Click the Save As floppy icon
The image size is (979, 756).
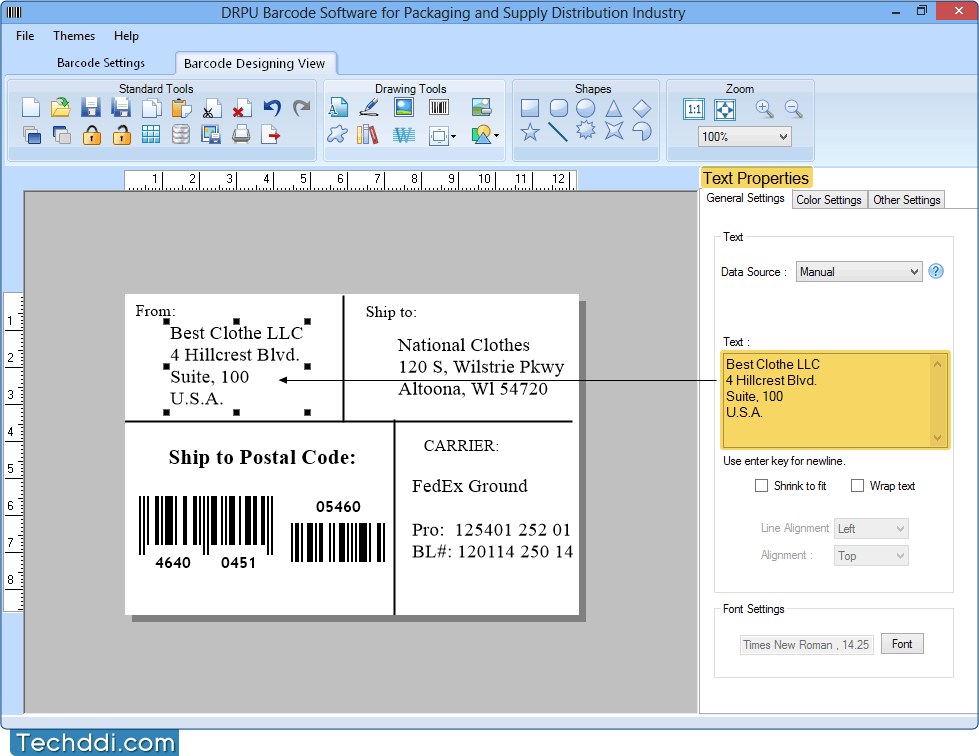pyautogui.click(x=121, y=108)
